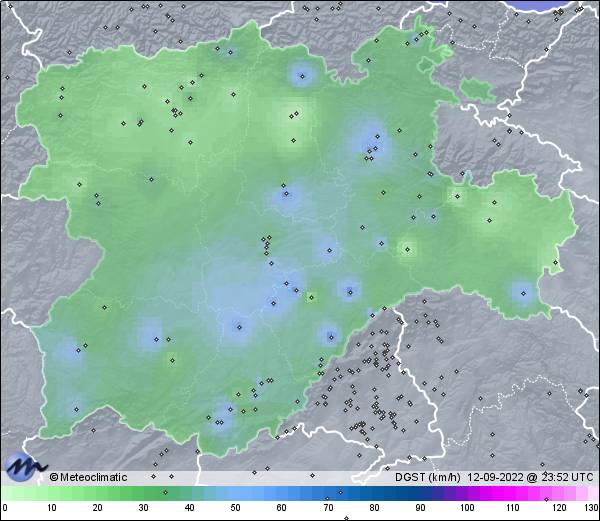Click the ©Meteoclimatic copyright text

(88, 477)
